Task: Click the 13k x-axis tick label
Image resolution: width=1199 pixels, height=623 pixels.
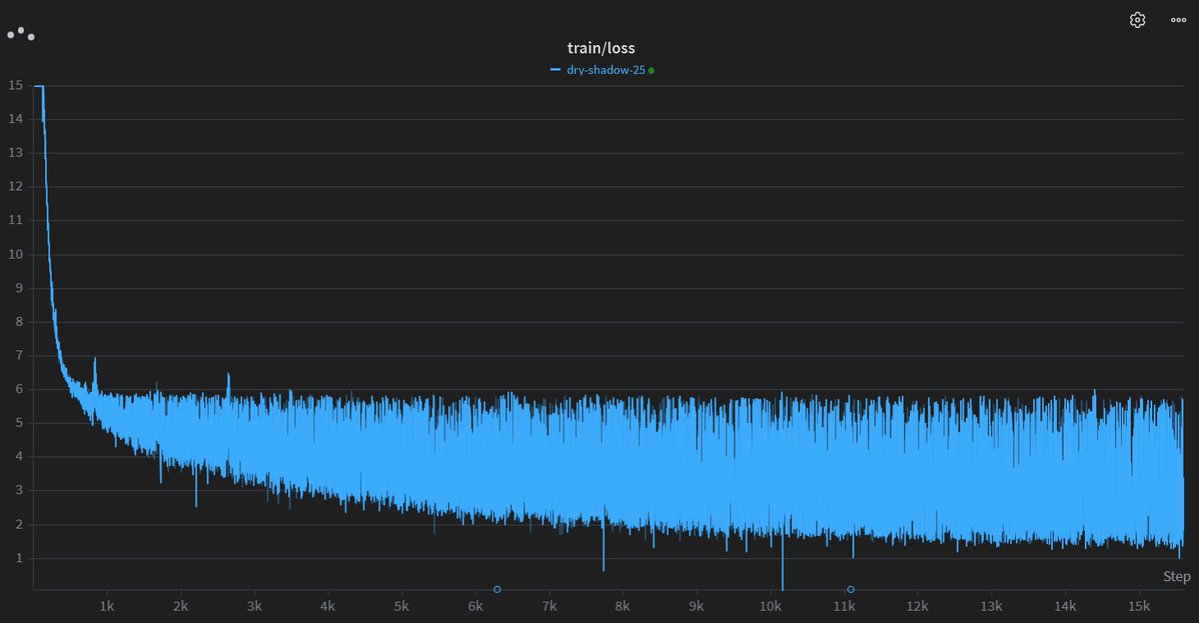Action: click(x=991, y=606)
